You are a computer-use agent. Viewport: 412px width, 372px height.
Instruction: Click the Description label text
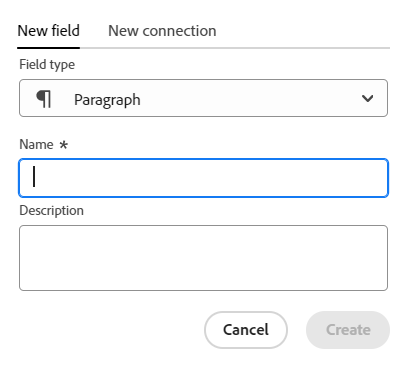[x=51, y=211]
